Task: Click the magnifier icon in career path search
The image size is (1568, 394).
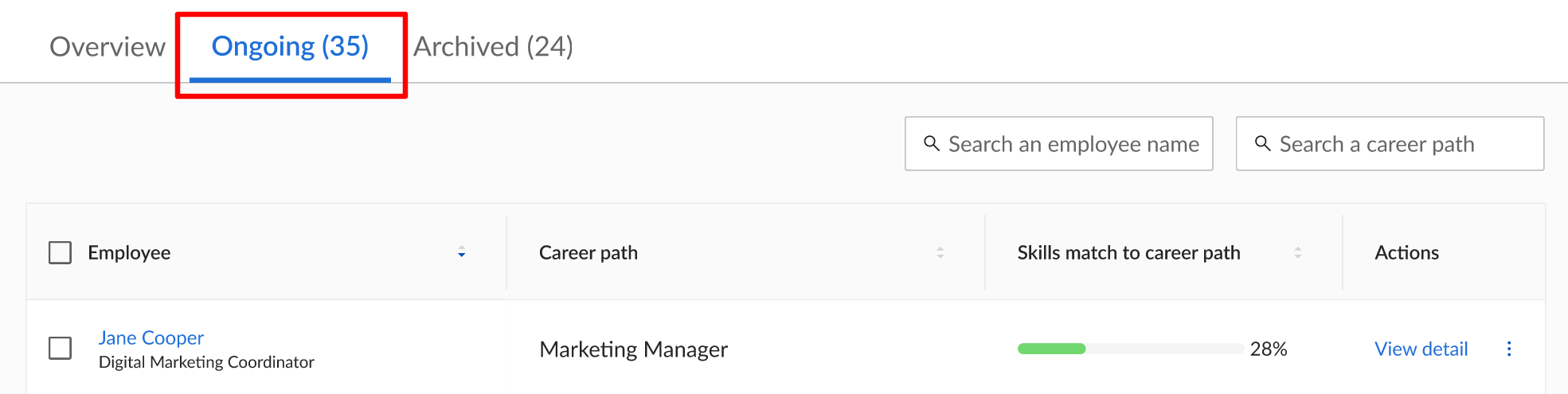Action: coord(1262,143)
